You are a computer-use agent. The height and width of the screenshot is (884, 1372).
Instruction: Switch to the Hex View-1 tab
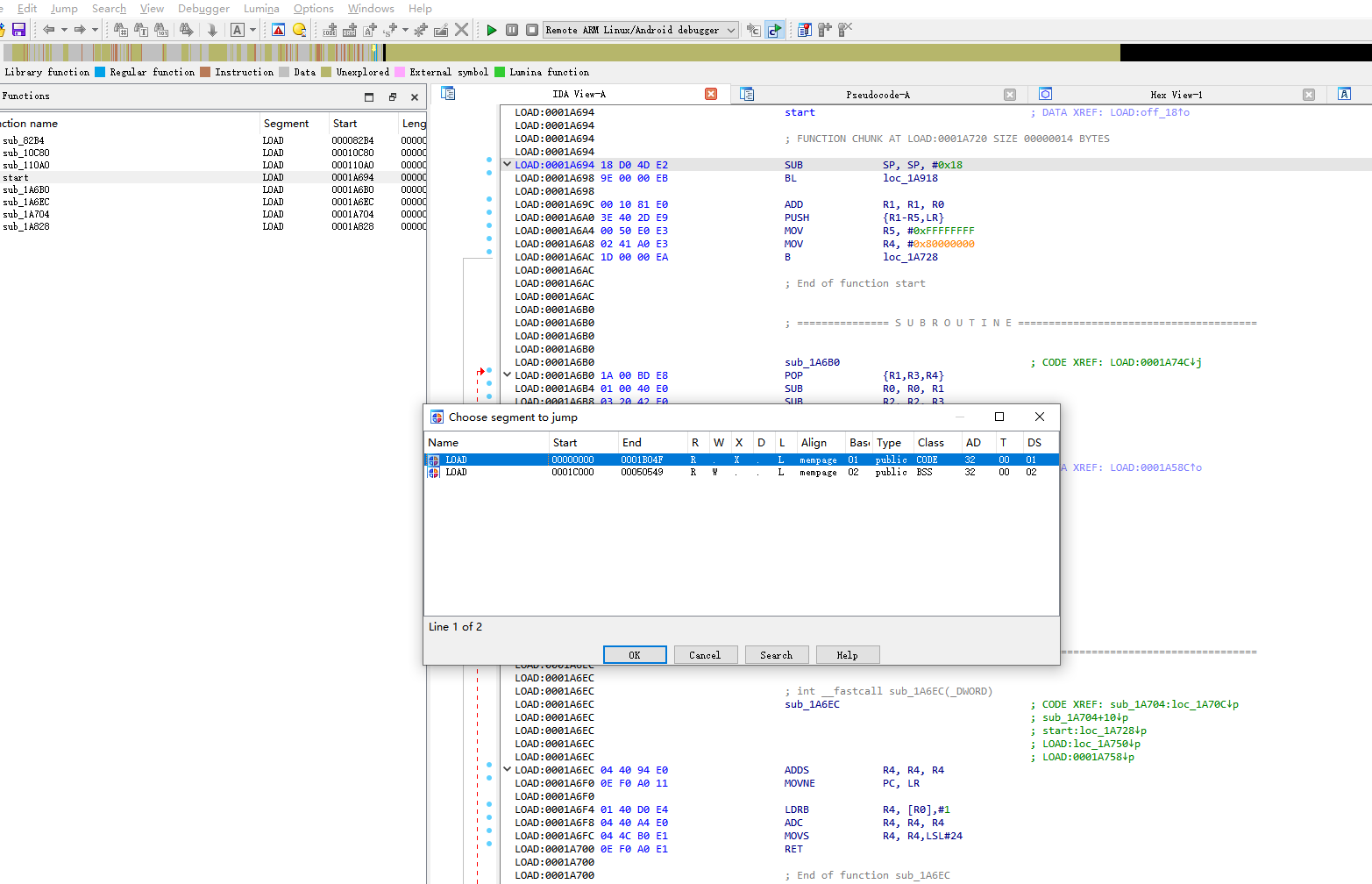click(1176, 95)
